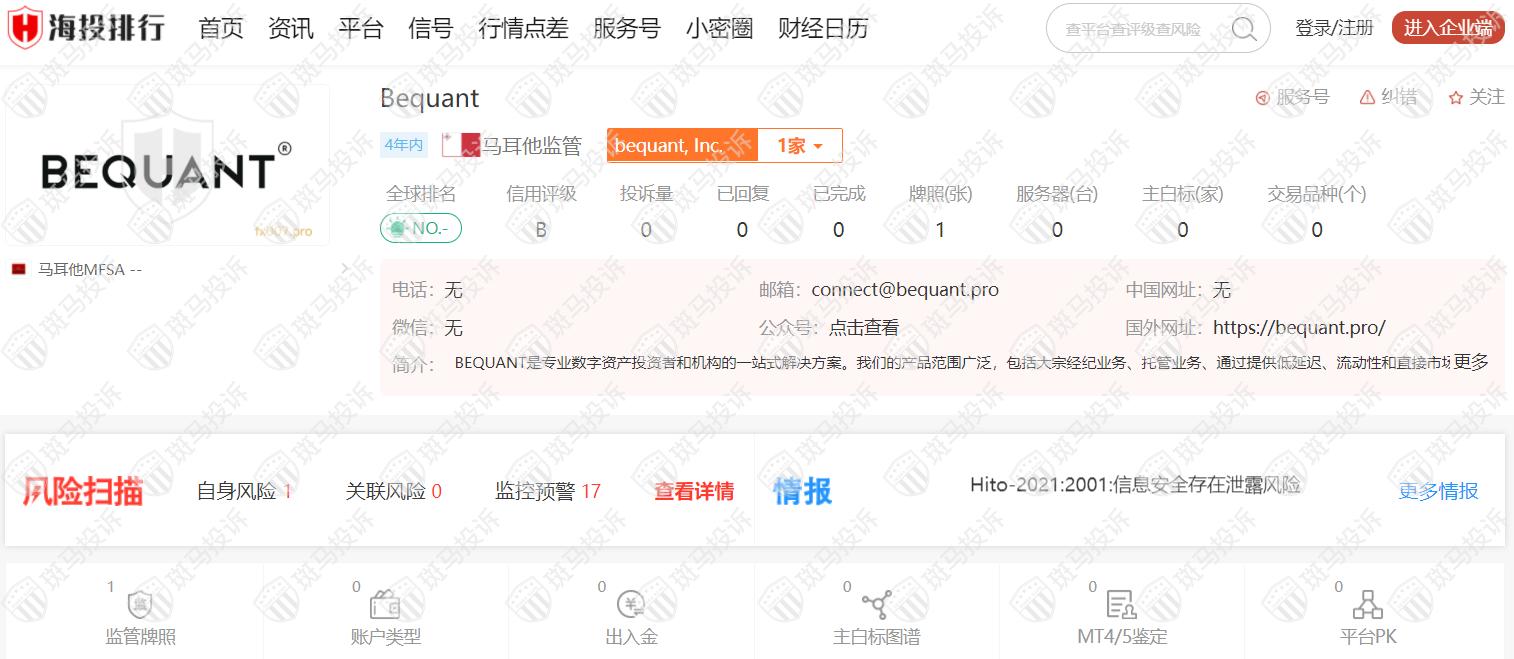
Task: Click 查看详情 in risk scan
Action: point(694,491)
